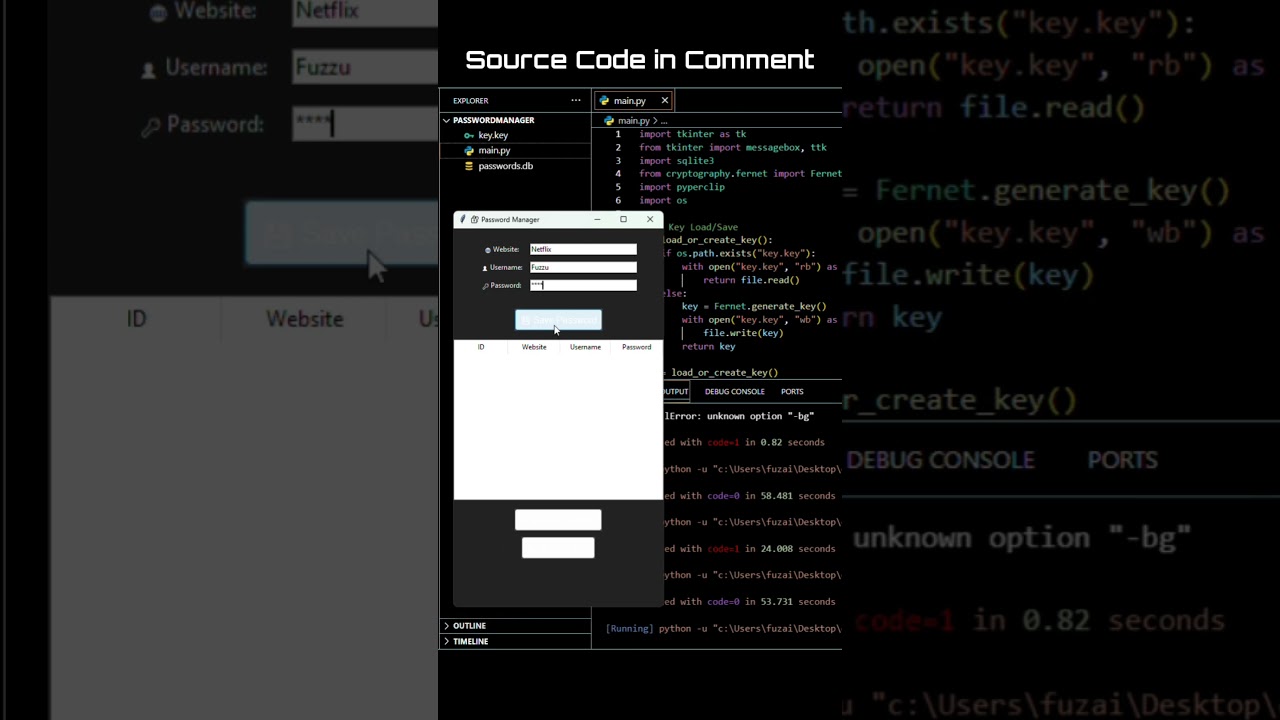Click 'return file.read()' in the editor
The image size is (1280, 720).
pos(751,280)
